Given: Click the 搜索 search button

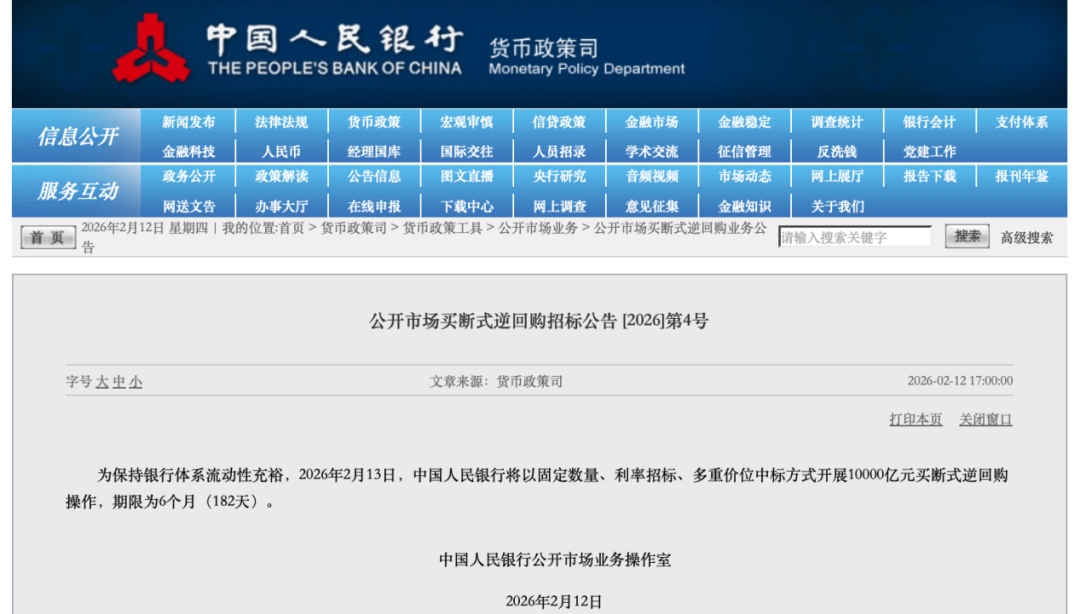Looking at the screenshot, I should (x=967, y=237).
